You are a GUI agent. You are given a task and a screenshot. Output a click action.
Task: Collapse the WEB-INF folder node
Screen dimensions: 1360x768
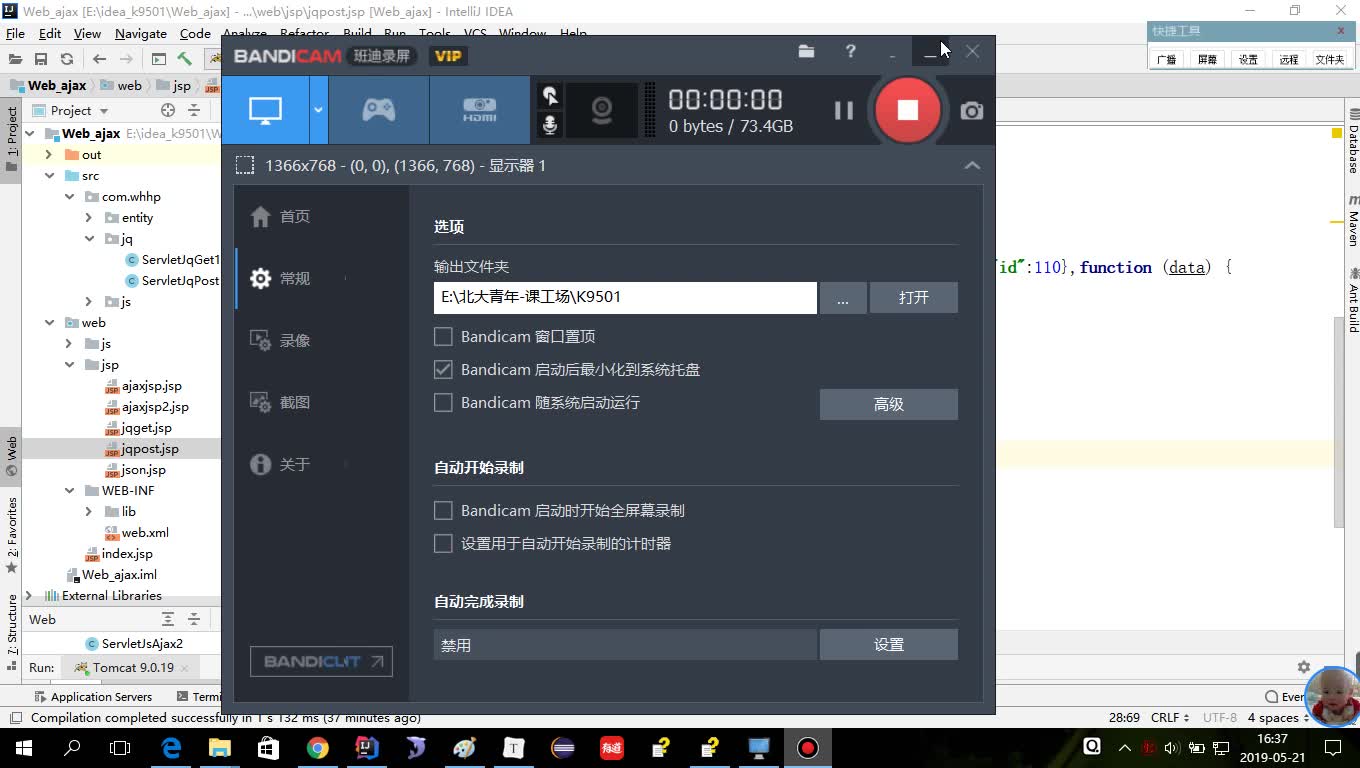(69, 491)
